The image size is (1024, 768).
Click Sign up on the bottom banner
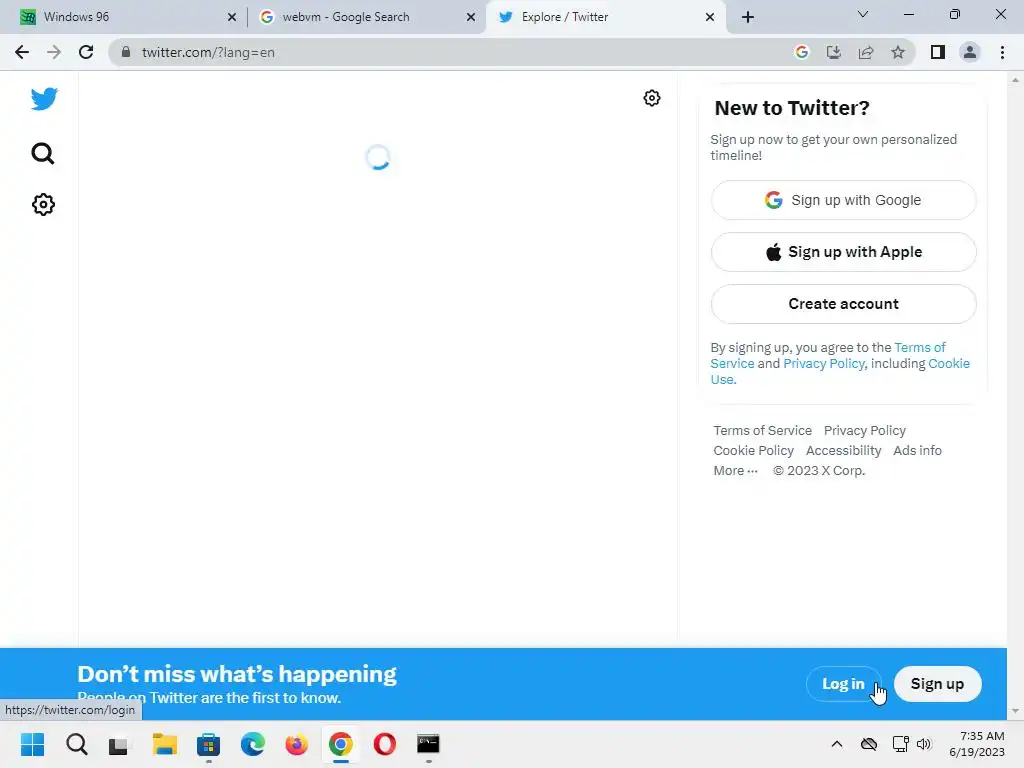[937, 684]
